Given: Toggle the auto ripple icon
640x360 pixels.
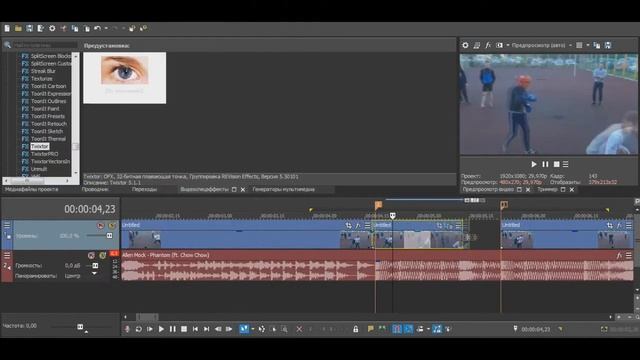Looking at the screenshot, I should click(x=420, y=329).
